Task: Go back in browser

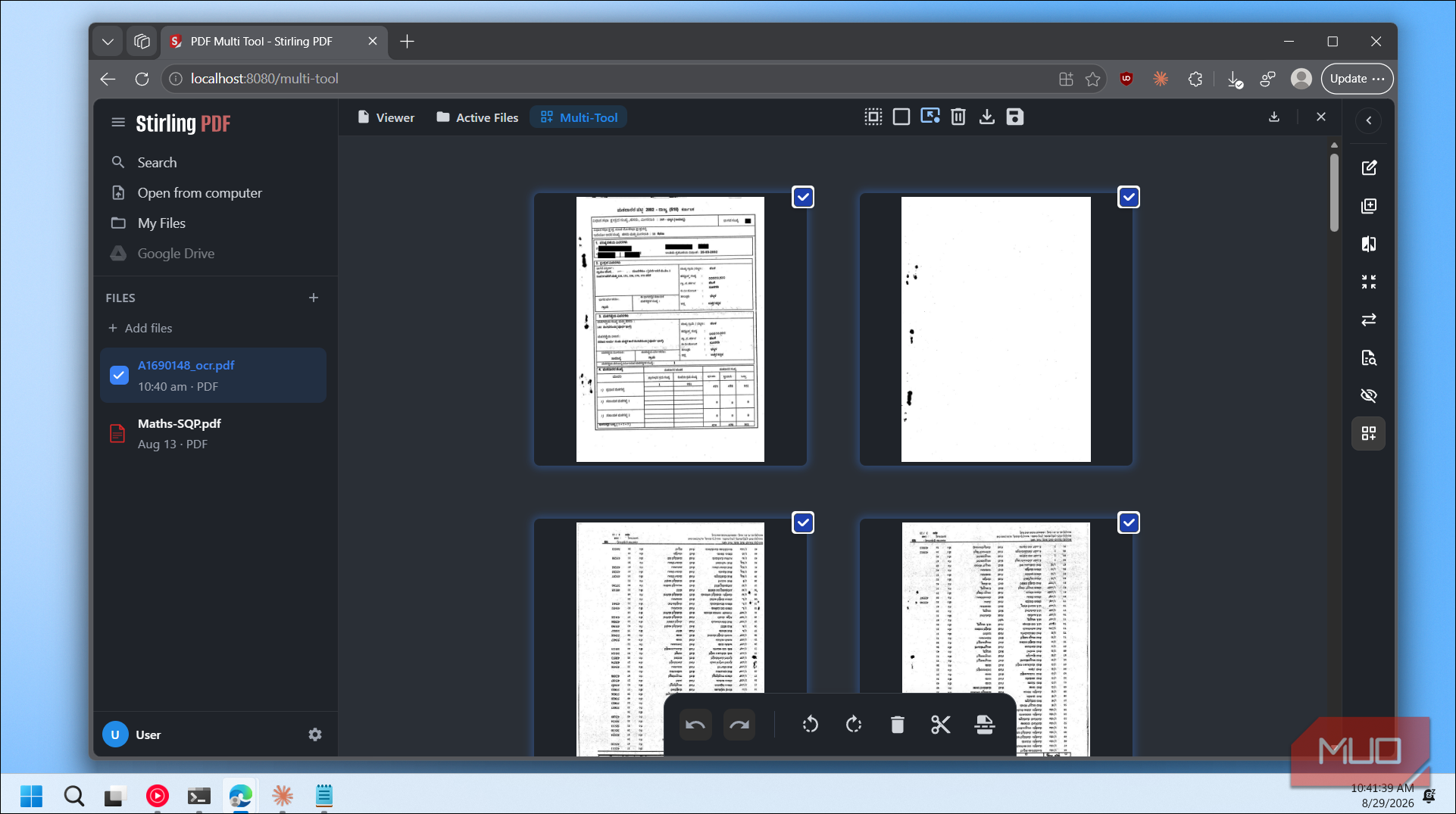Action: (x=108, y=79)
